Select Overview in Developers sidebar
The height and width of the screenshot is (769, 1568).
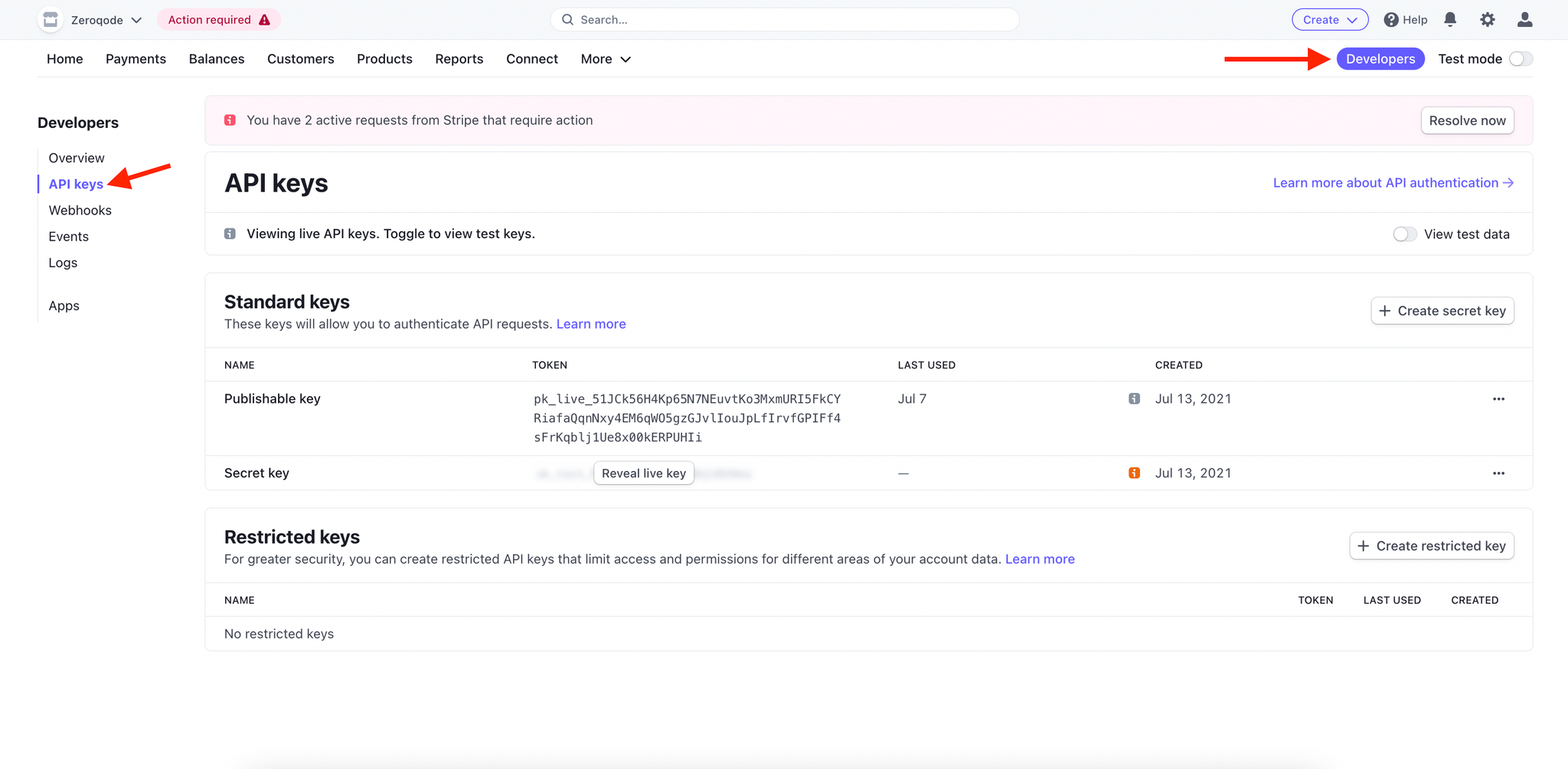pos(77,158)
